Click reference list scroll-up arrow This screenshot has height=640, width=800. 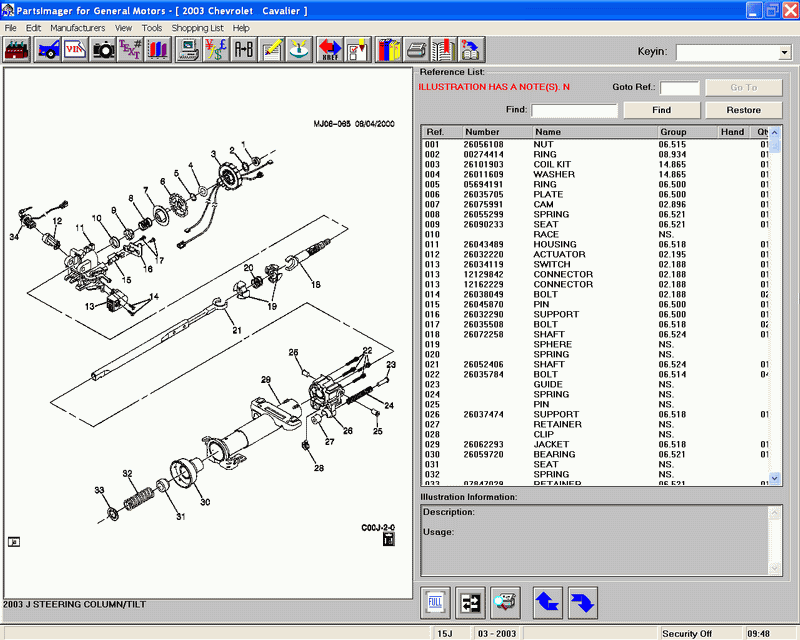tap(774, 133)
